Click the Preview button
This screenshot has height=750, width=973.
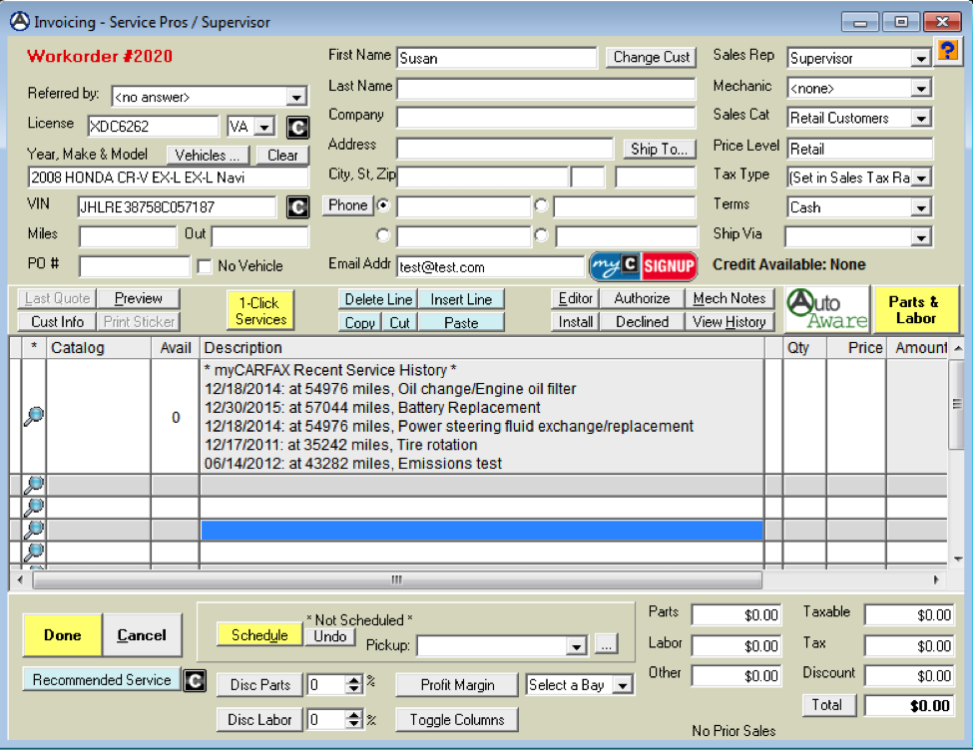point(138,298)
